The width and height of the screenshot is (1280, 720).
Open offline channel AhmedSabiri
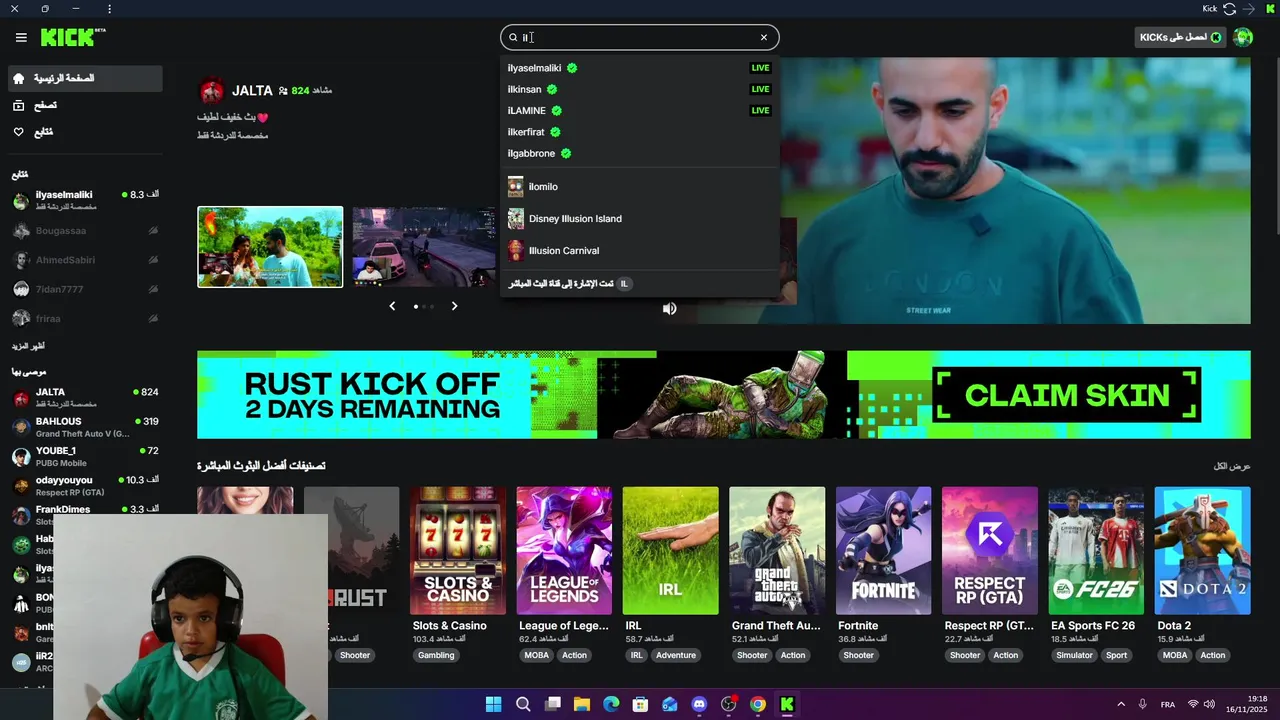tap(85, 260)
